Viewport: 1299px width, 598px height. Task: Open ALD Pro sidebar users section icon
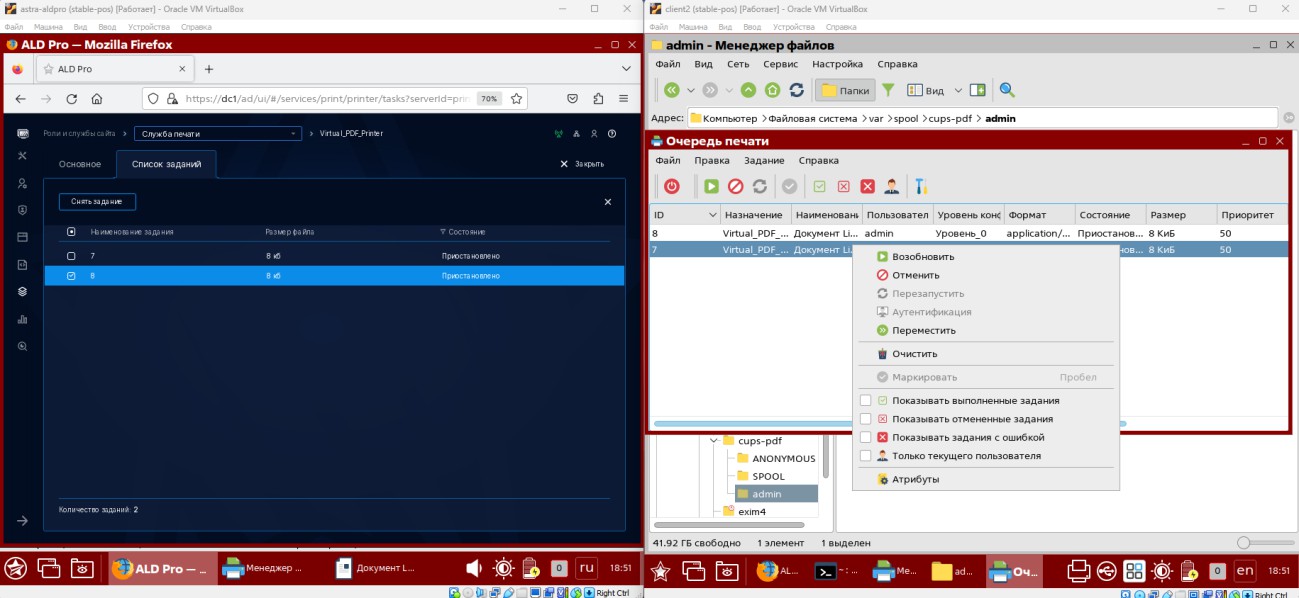point(22,184)
